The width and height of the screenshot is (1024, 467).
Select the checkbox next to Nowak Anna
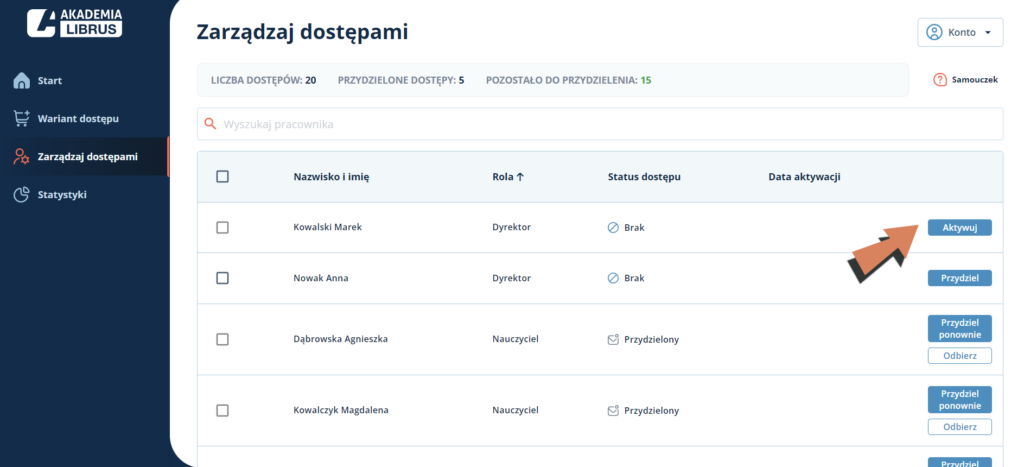(222, 278)
